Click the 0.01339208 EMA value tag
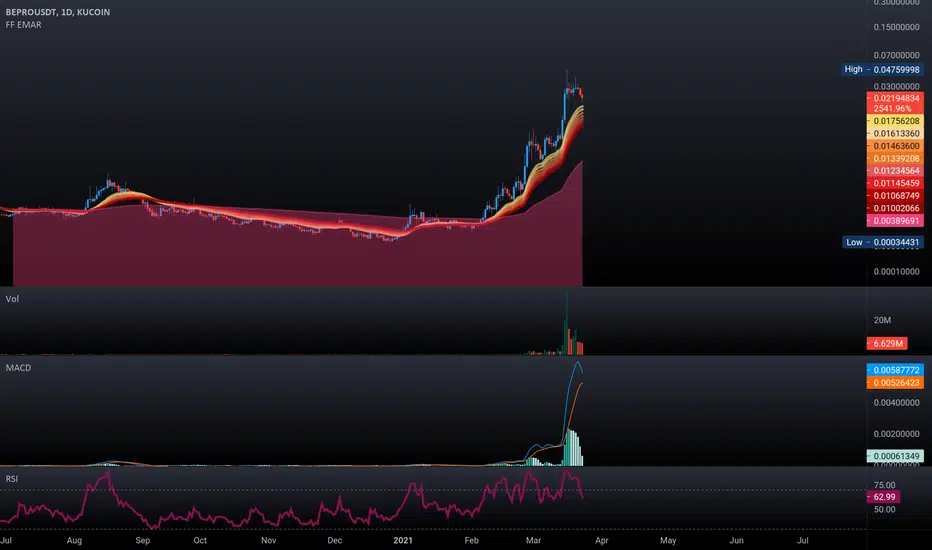 click(x=895, y=158)
